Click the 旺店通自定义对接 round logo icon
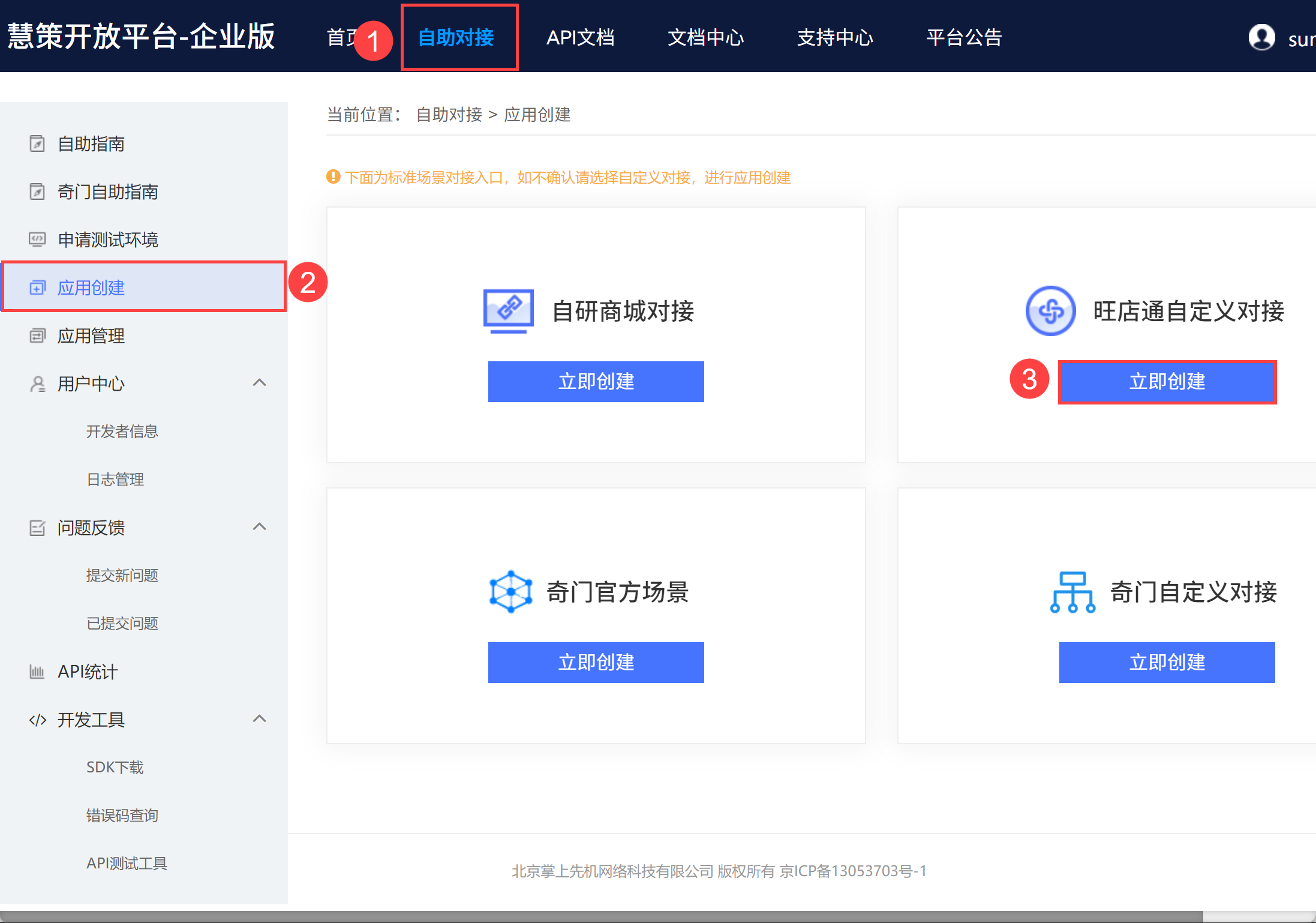Viewport: 1316px width, 923px height. 1050,311
